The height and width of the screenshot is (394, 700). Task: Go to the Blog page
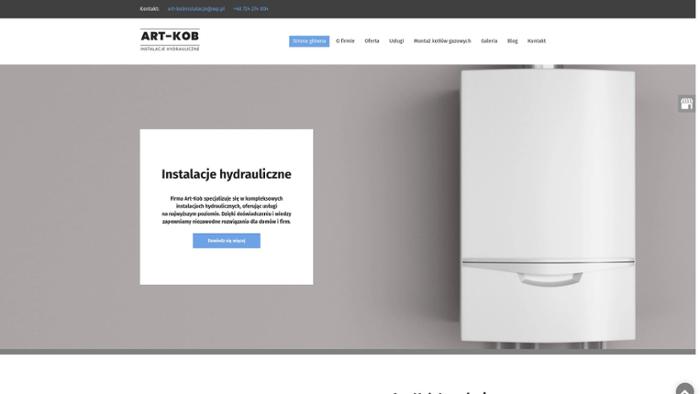point(512,41)
